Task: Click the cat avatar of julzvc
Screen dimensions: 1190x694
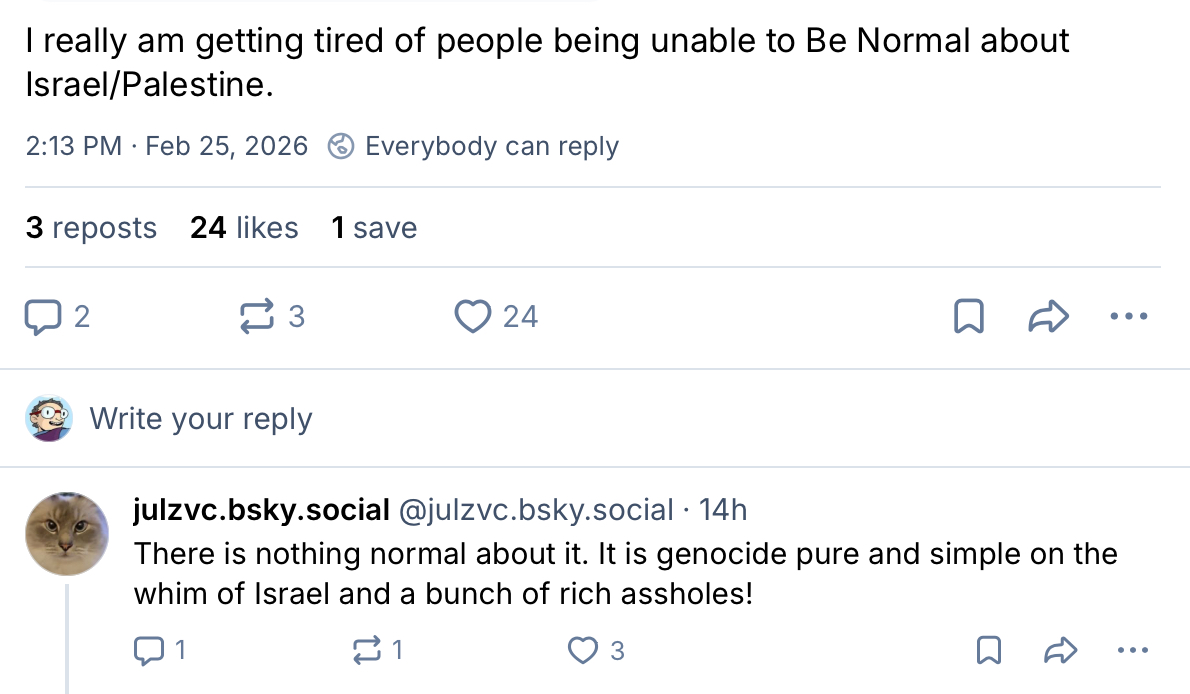Action: click(x=66, y=534)
